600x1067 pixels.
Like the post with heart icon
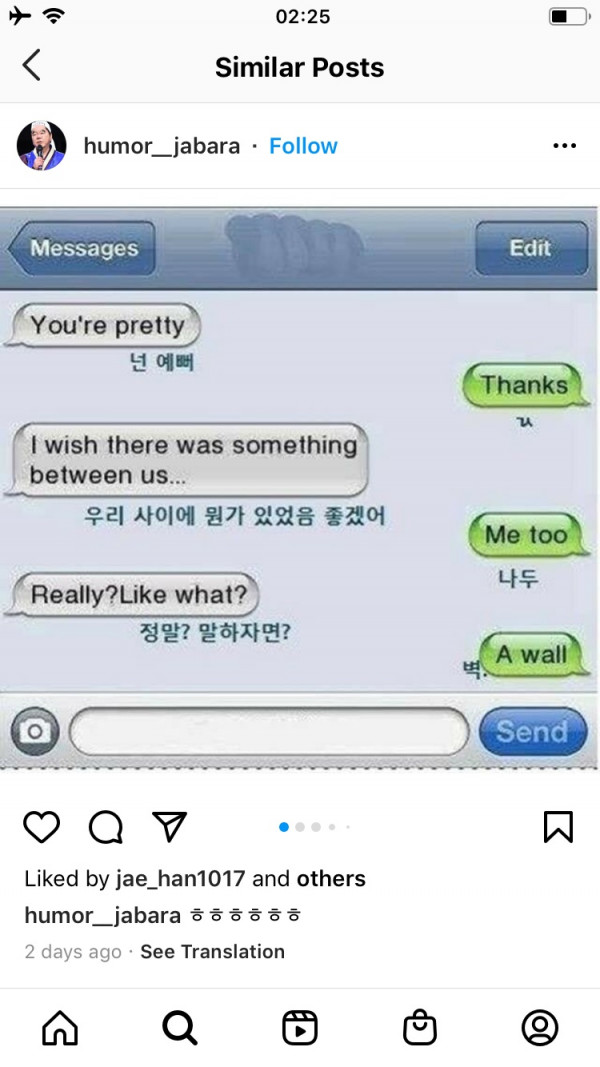coord(41,827)
